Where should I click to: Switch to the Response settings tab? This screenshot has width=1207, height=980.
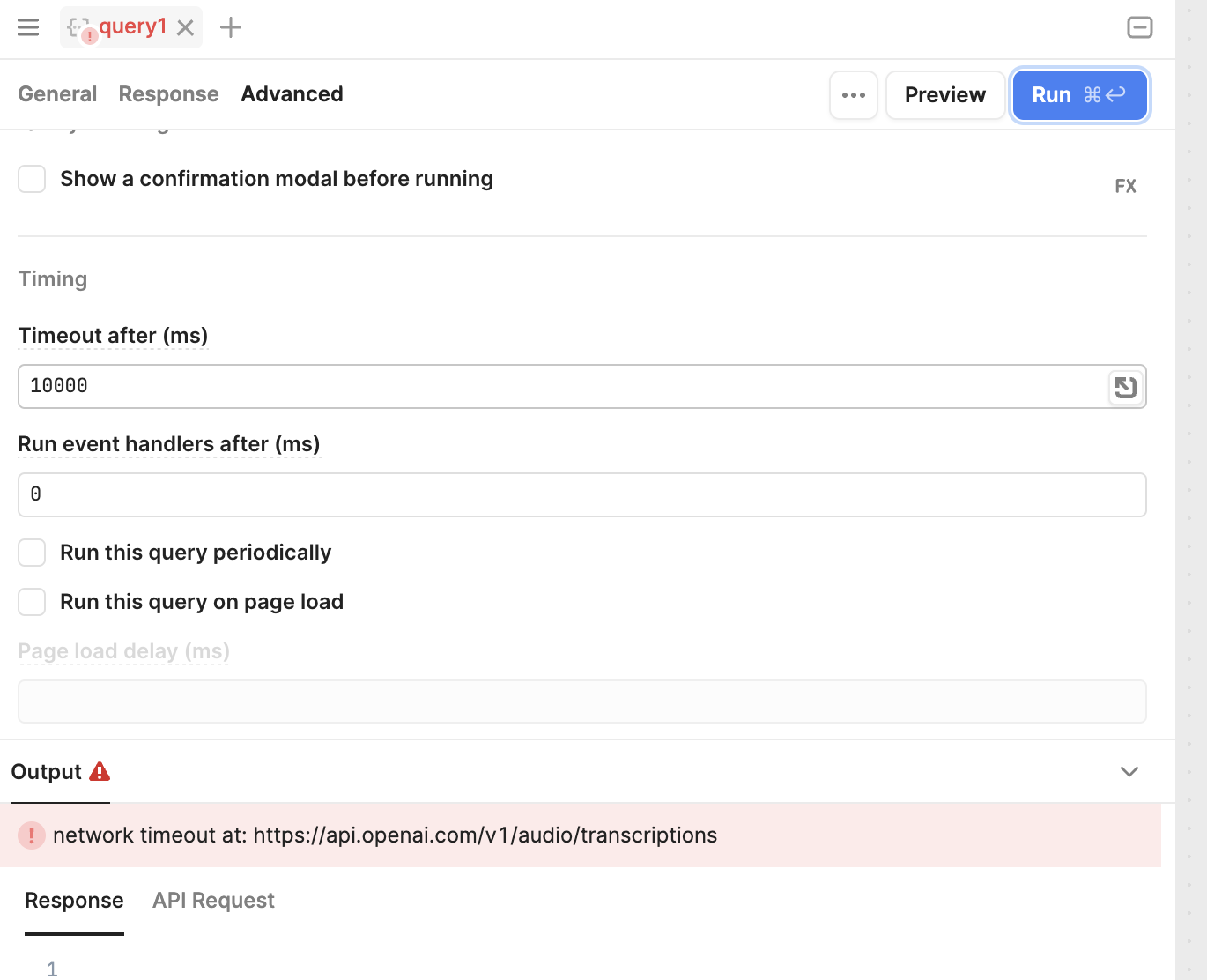point(168,94)
